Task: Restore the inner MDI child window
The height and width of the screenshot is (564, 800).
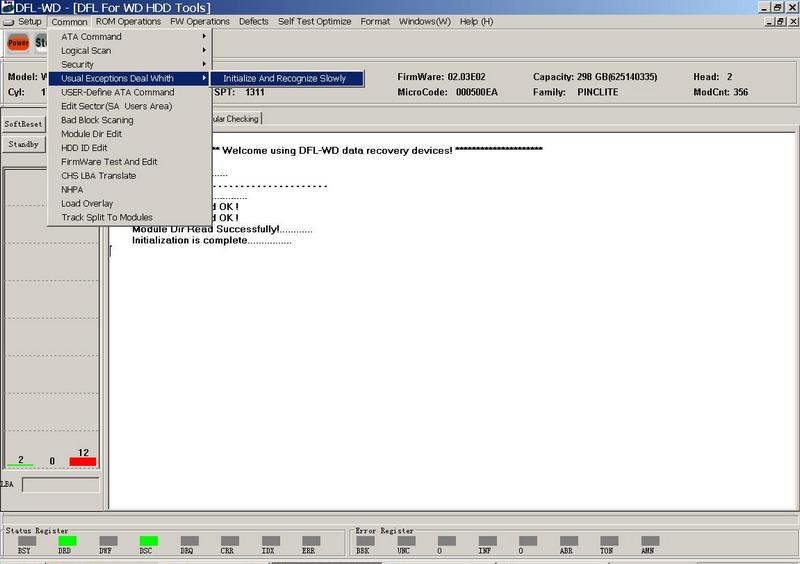Action: pyautogui.click(x=781, y=21)
